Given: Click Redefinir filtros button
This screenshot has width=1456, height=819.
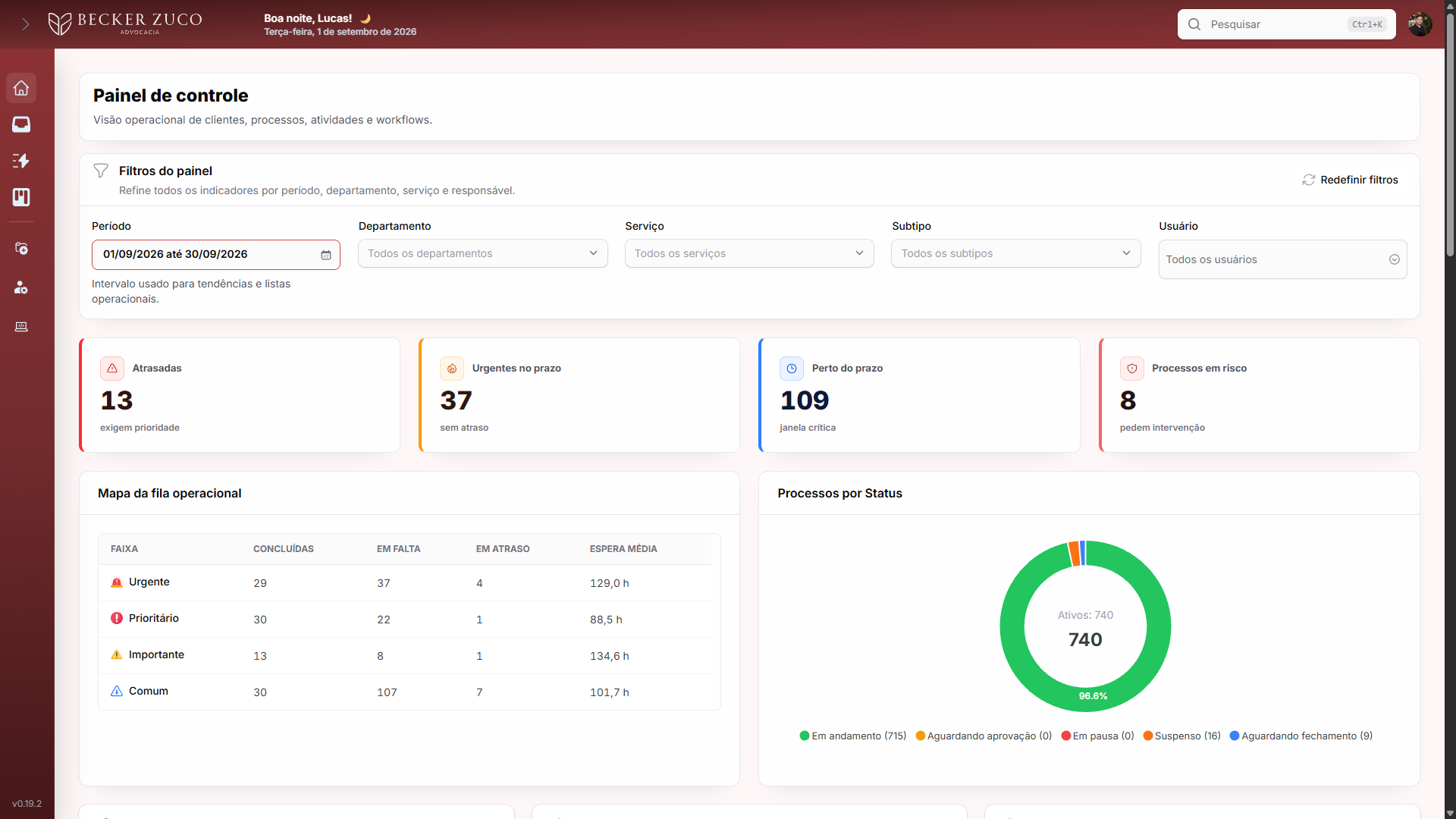Looking at the screenshot, I should point(1351,180).
